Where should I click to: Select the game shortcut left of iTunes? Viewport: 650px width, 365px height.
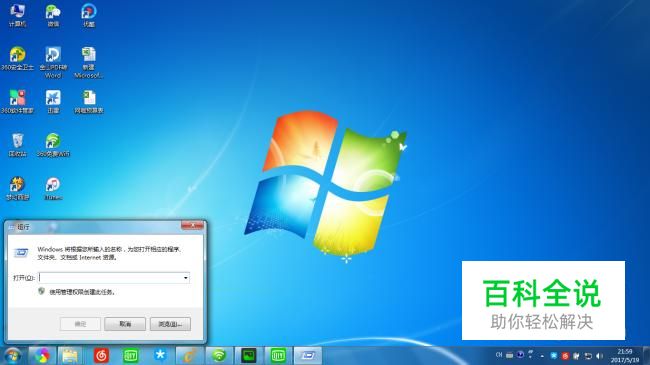click(x=17, y=189)
